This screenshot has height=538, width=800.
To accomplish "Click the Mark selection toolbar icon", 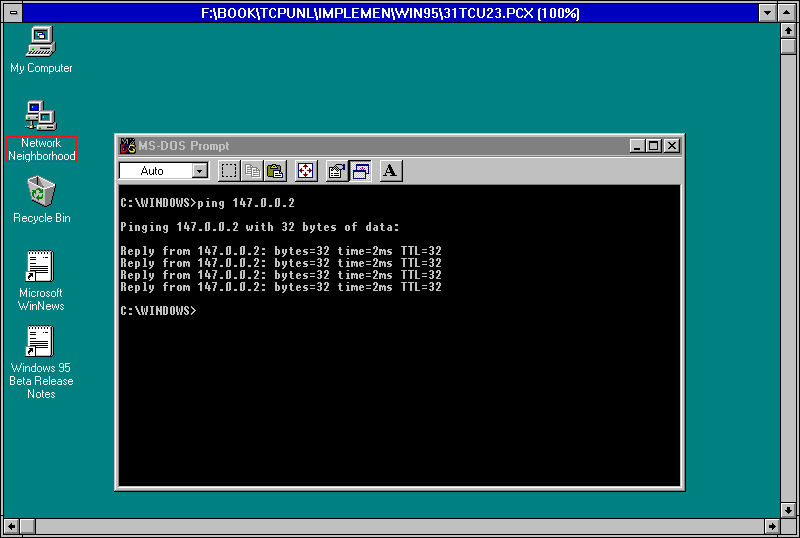I will tap(229, 171).
